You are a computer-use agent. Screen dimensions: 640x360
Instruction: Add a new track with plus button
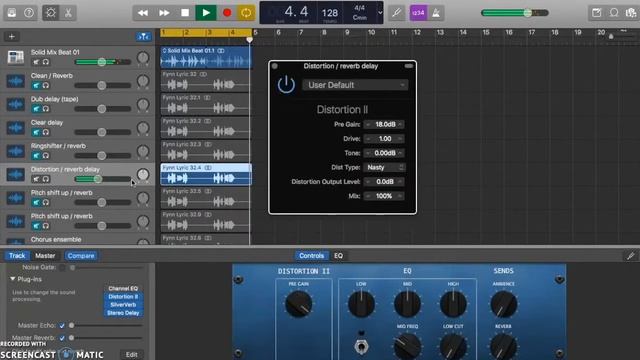pos(12,37)
